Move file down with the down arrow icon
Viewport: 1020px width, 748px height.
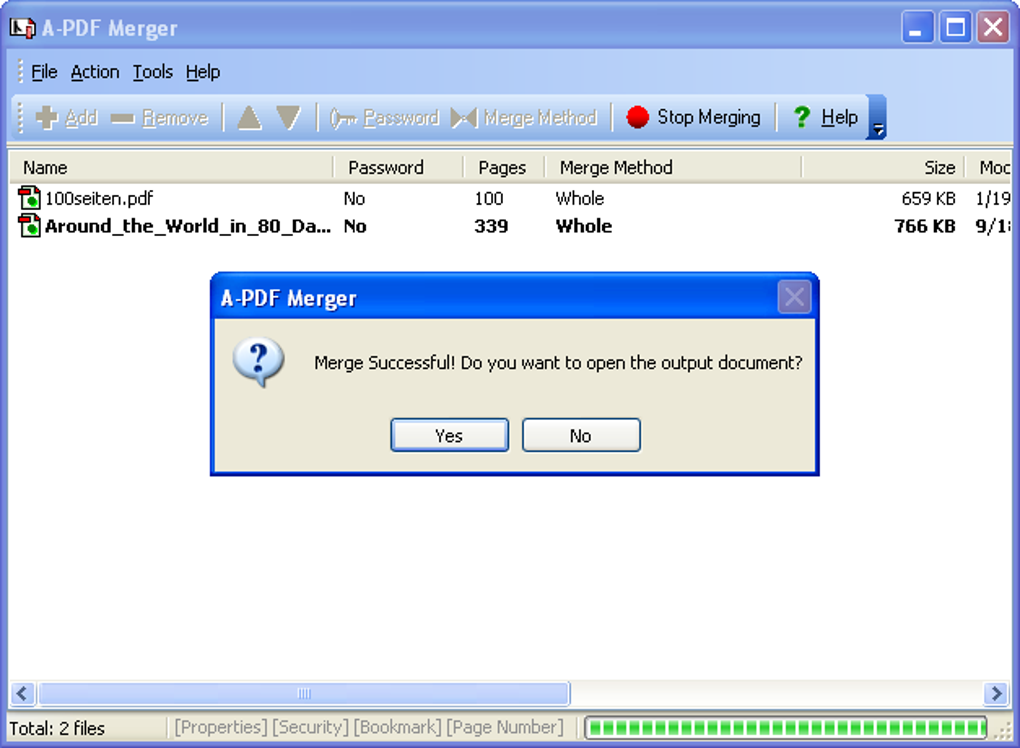pos(288,118)
